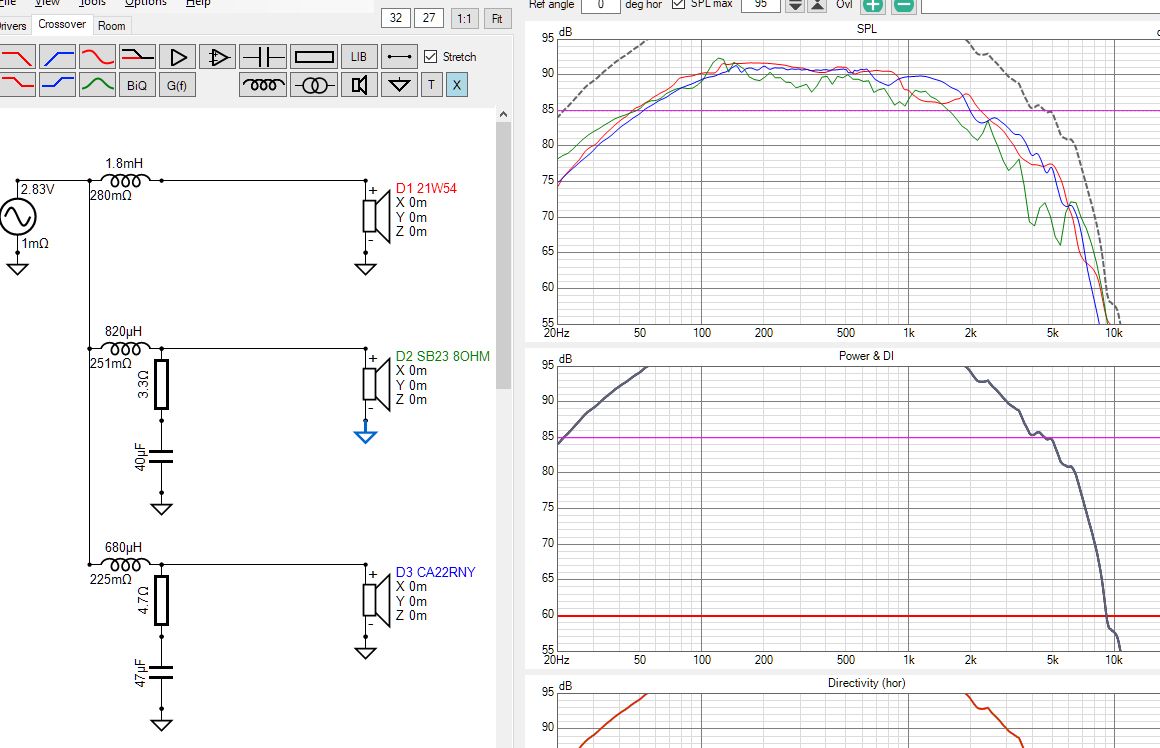Click the Ref angle input field
The width and height of the screenshot is (1160, 748).
coord(601,4)
